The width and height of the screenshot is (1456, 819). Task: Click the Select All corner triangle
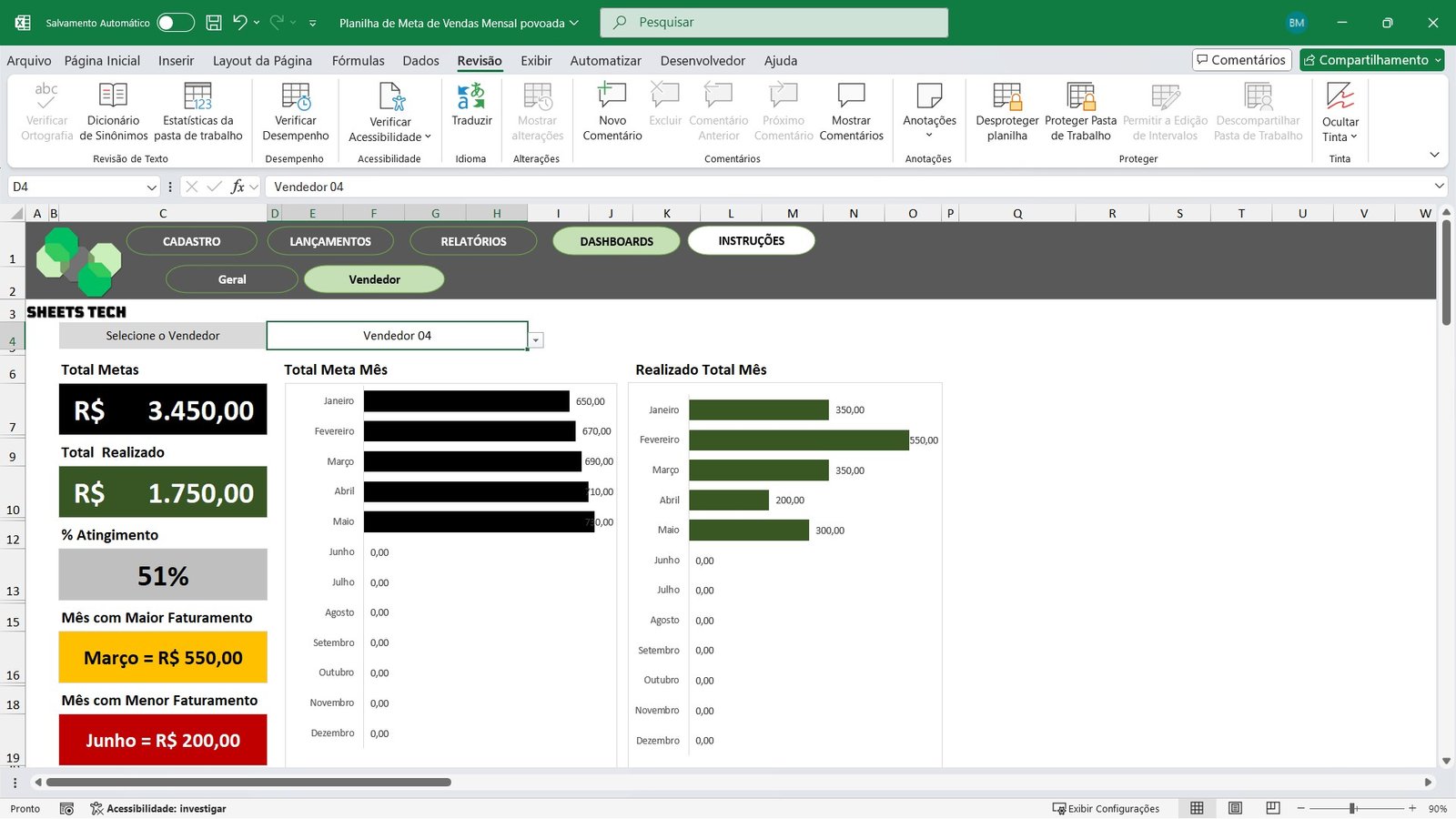pyautogui.click(x=16, y=214)
